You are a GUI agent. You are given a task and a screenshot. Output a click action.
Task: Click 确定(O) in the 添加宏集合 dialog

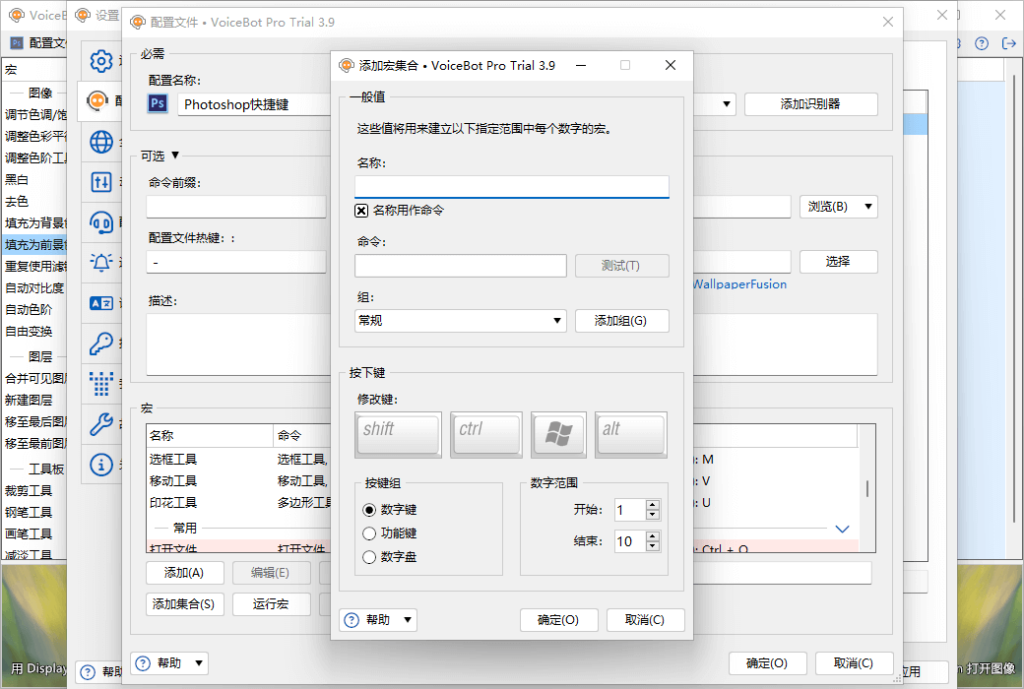click(559, 620)
